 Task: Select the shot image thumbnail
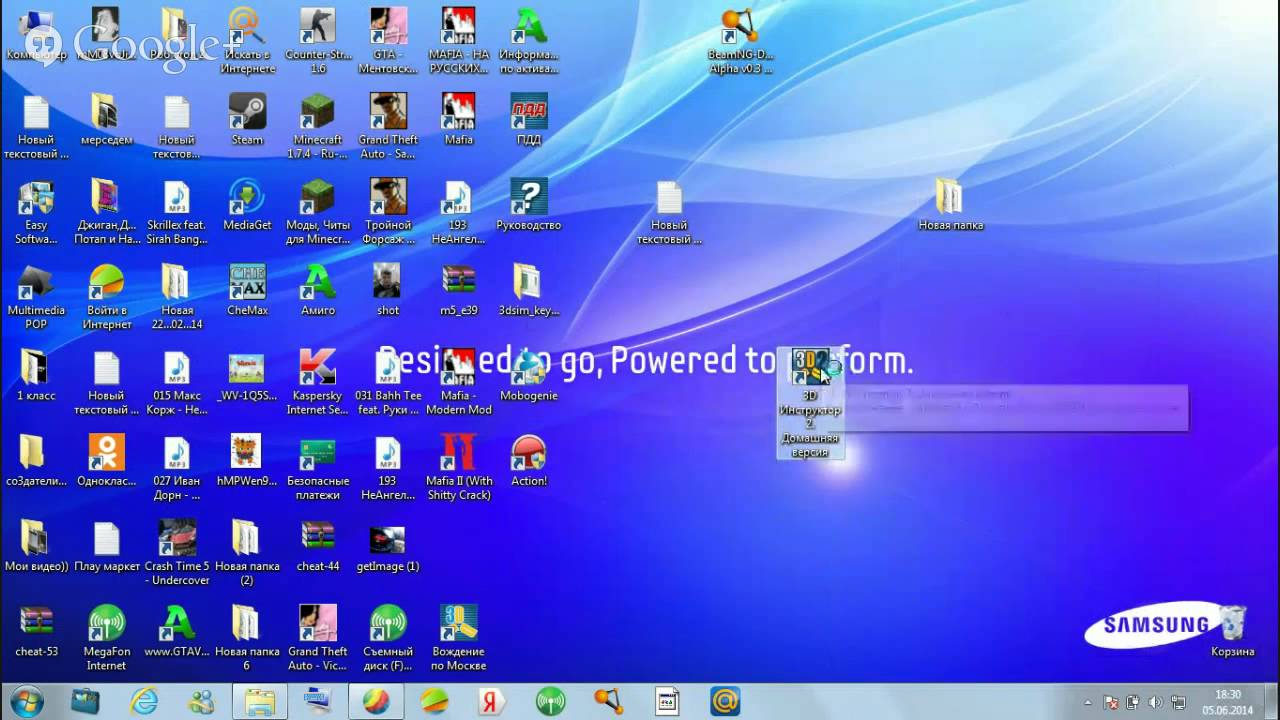[x=388, y=289]
